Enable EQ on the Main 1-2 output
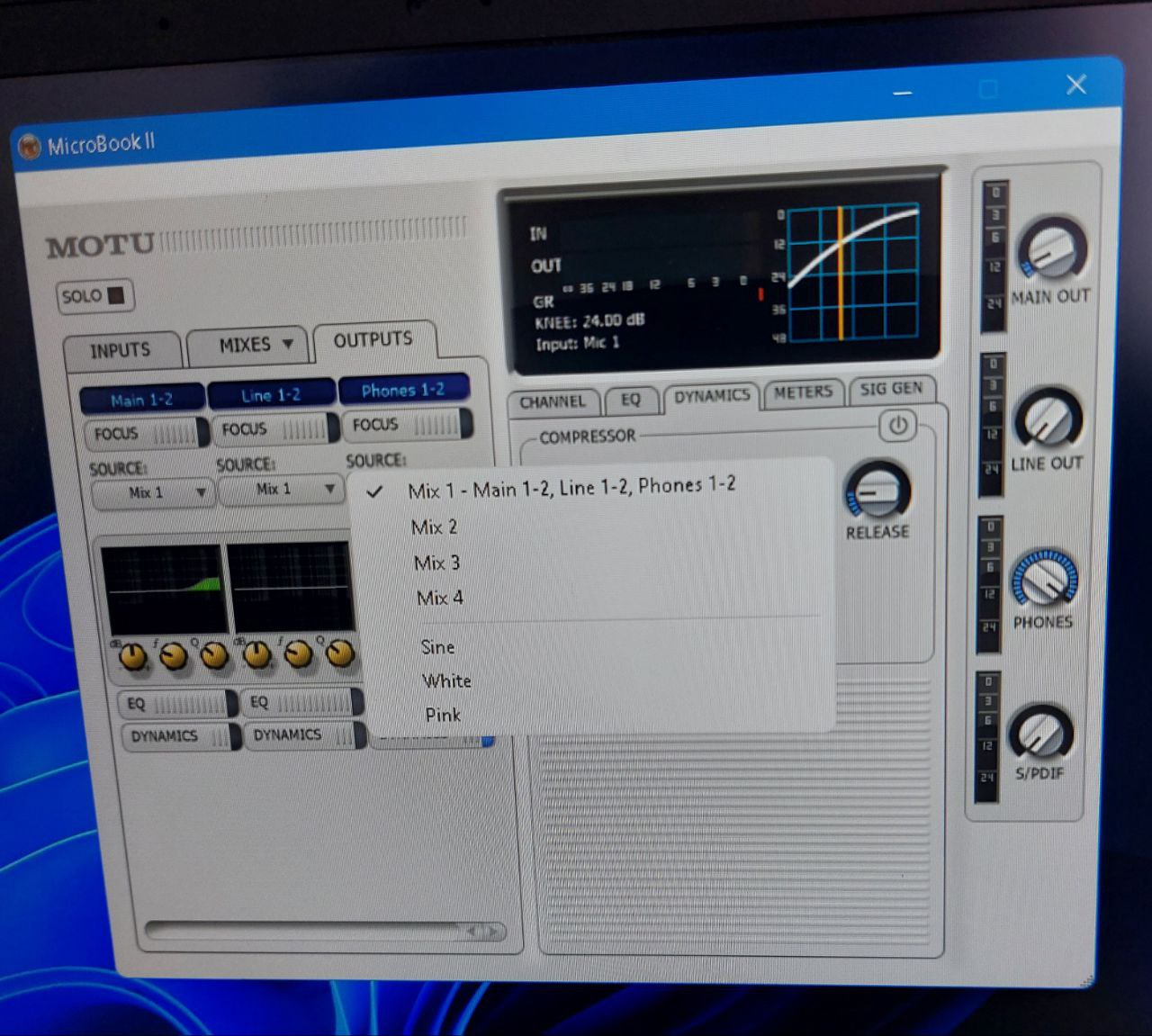This screenshot has height=1036, width=1152. point(178,704)
